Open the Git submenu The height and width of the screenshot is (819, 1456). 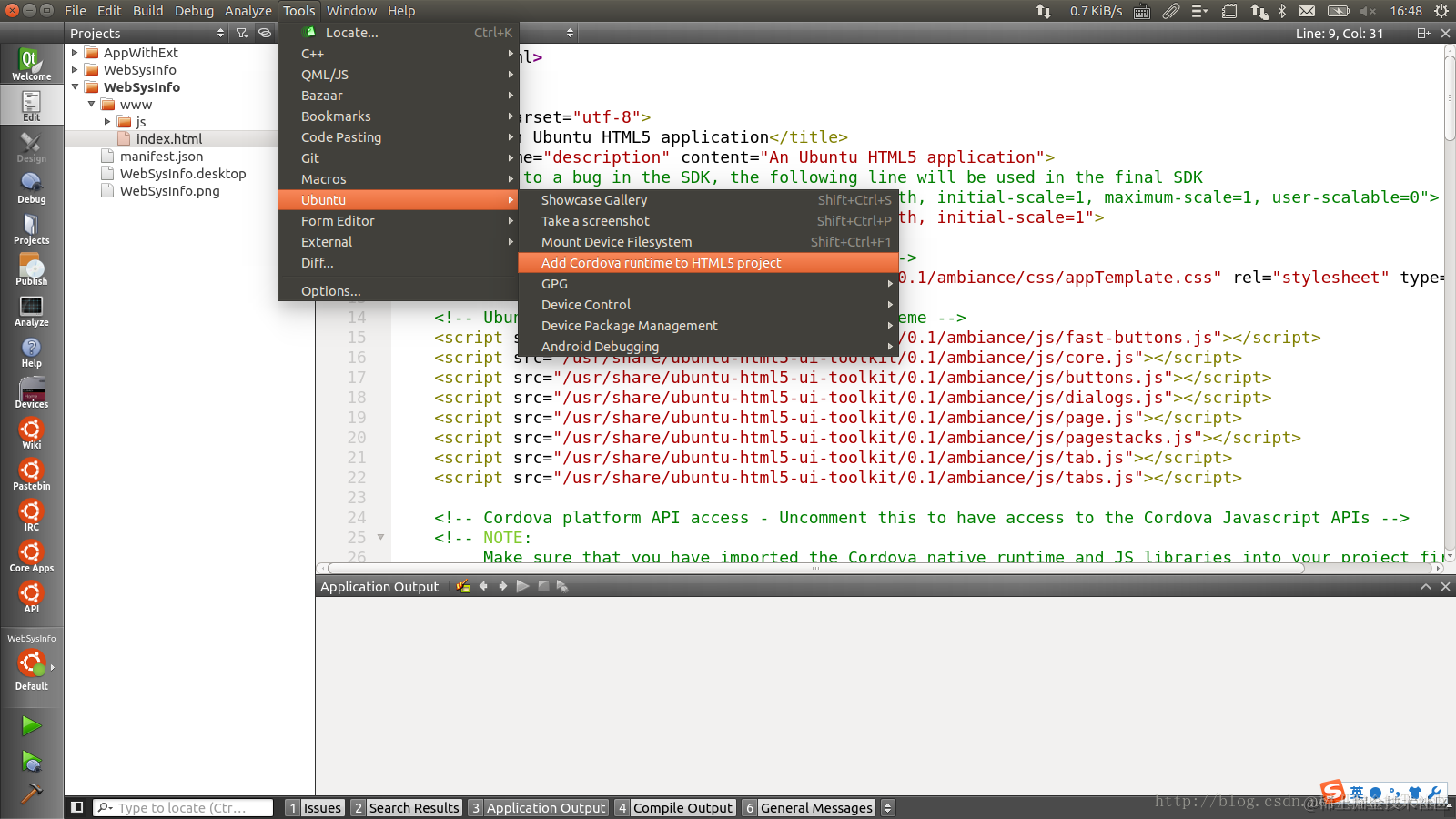coord(398,158)
